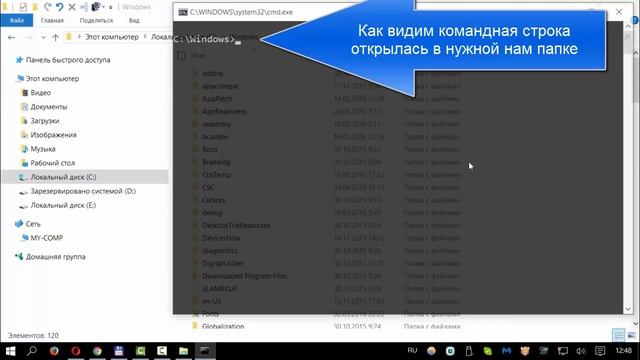Screen dimensions: 640x360
Task: Launch Chrome from the taskbar
Action: [x=97, y=351]
